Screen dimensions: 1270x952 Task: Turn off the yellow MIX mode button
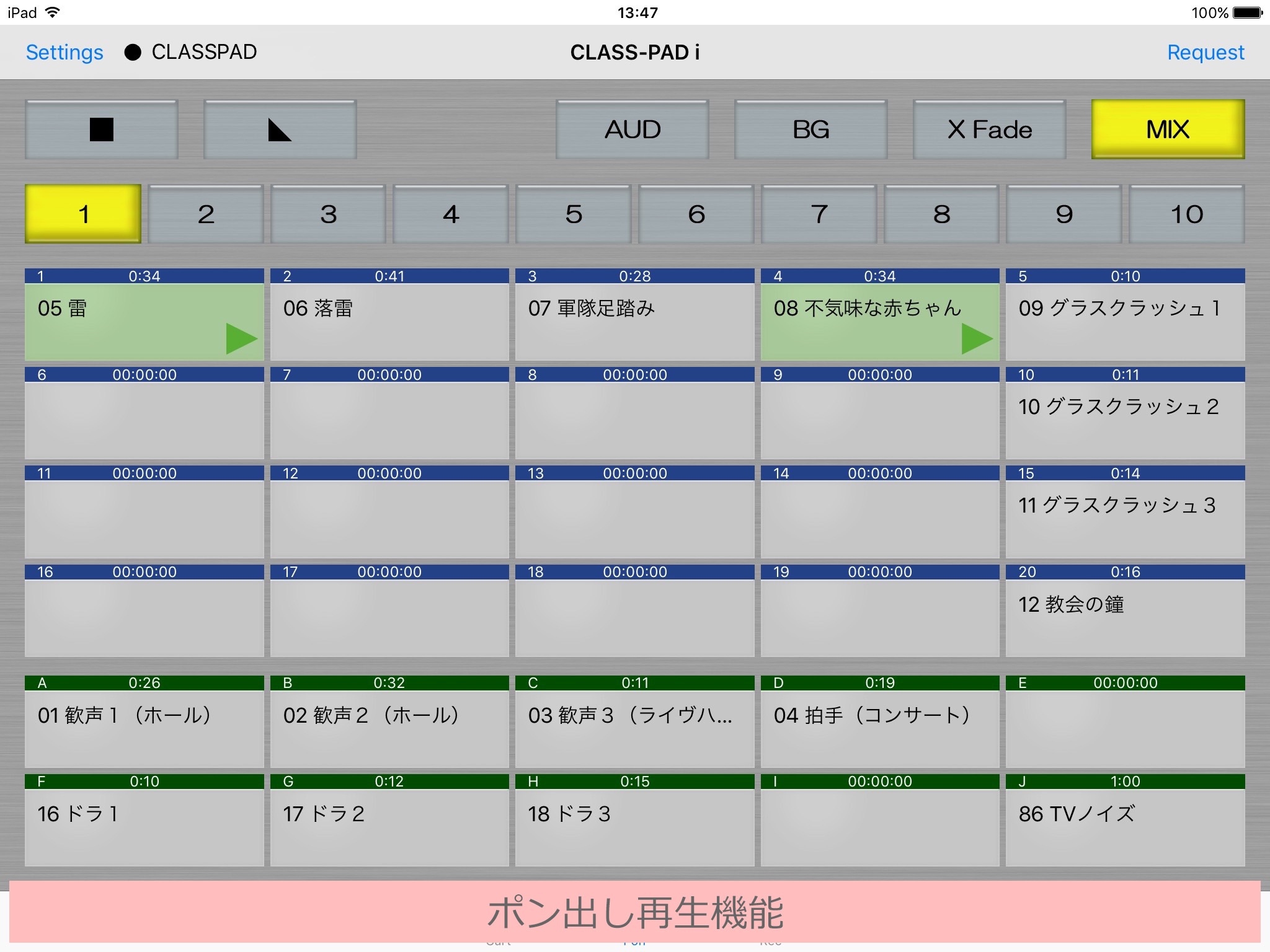pos(1168,130)
